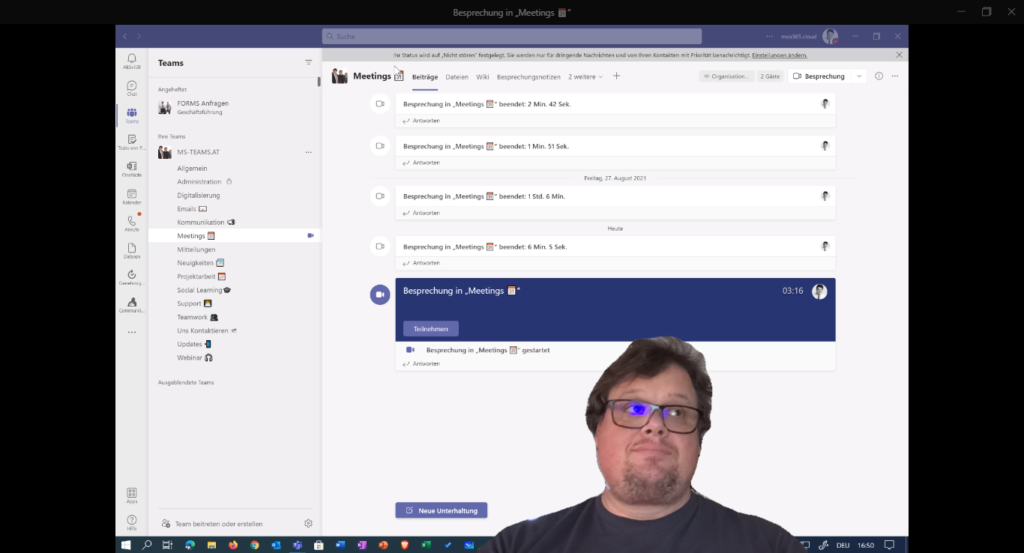The height and width of the screenshot is (553, 1024).
Task: Open the Aktivität bell icon in sidebar
Action: click(132, 61)
